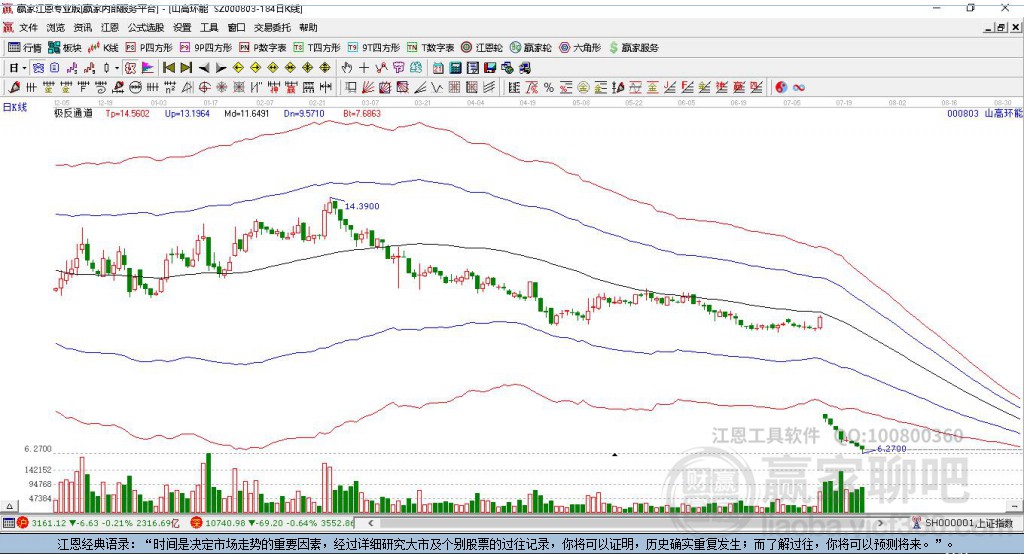Open the P数字表 number table

263,48
